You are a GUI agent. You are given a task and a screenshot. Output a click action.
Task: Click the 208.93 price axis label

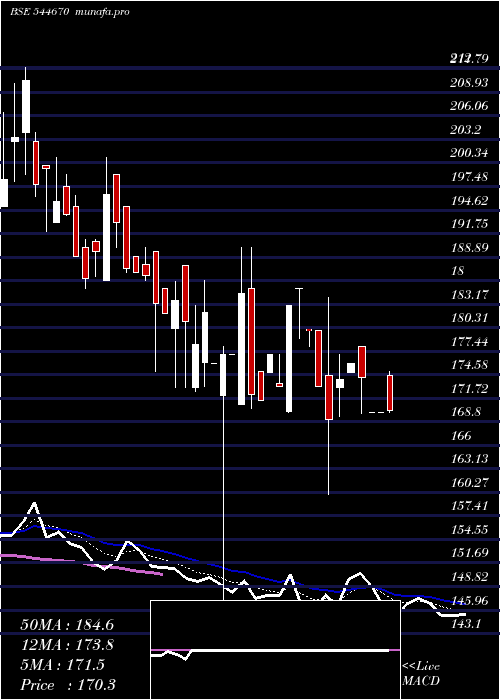click(469, 83)
